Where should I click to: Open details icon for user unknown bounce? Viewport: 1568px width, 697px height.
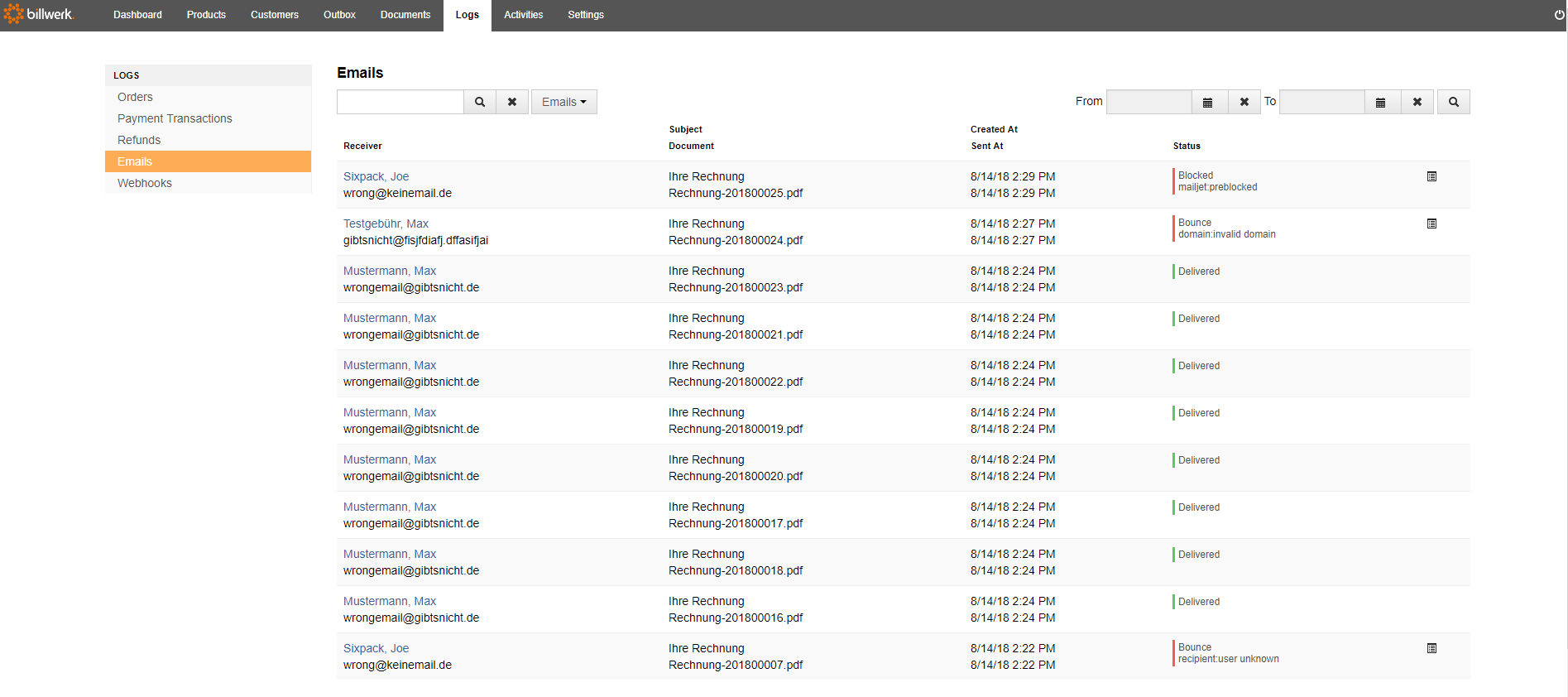[1431, 648]
